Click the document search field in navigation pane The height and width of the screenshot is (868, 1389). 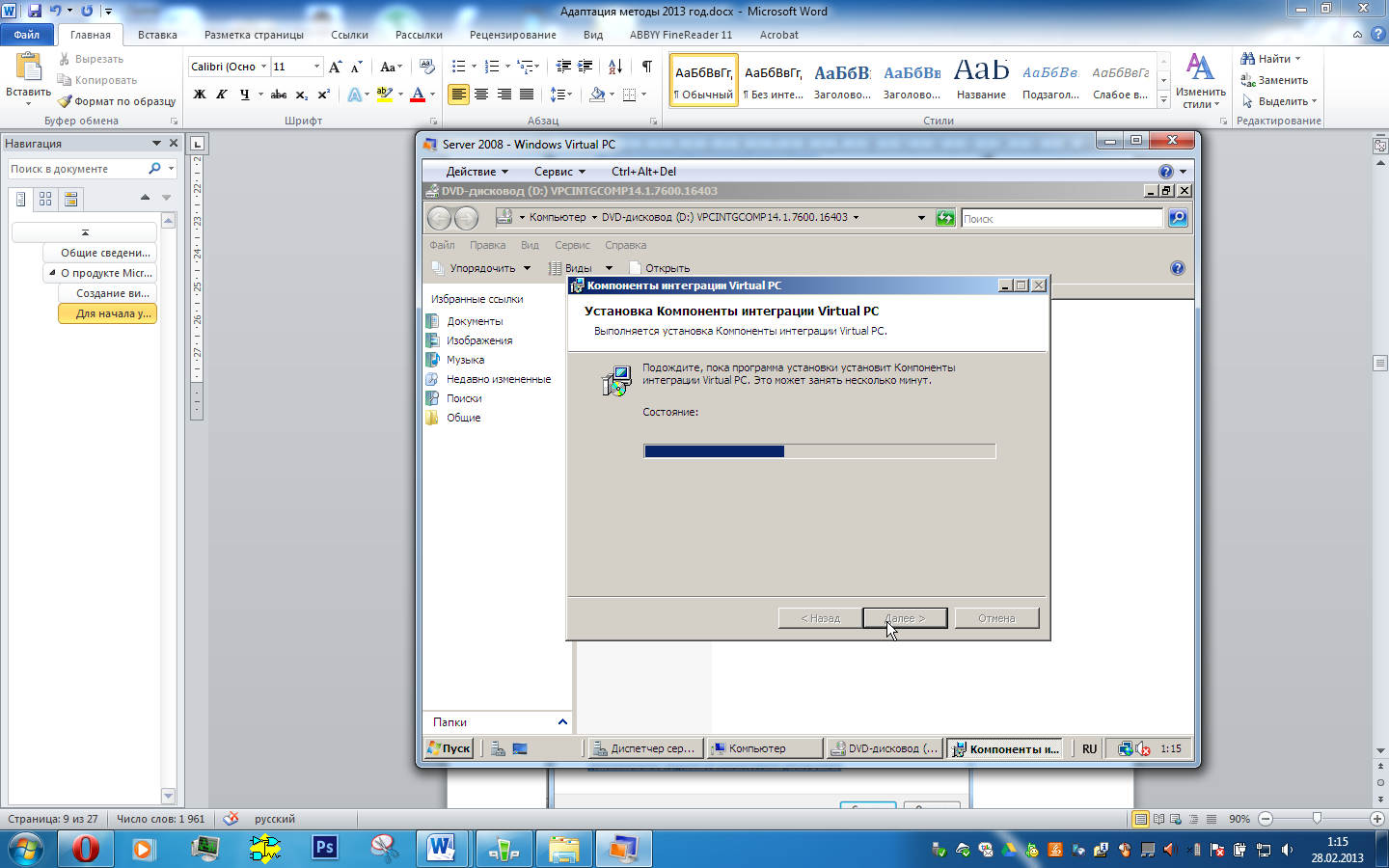pos(77,169)
